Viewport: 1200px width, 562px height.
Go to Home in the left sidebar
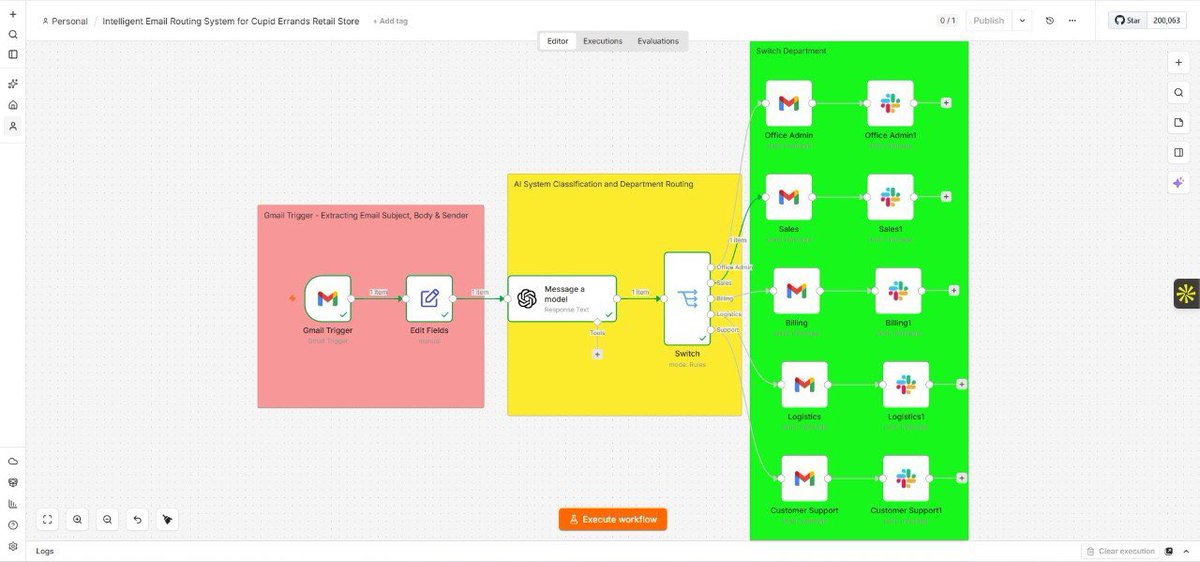(13, 105)
